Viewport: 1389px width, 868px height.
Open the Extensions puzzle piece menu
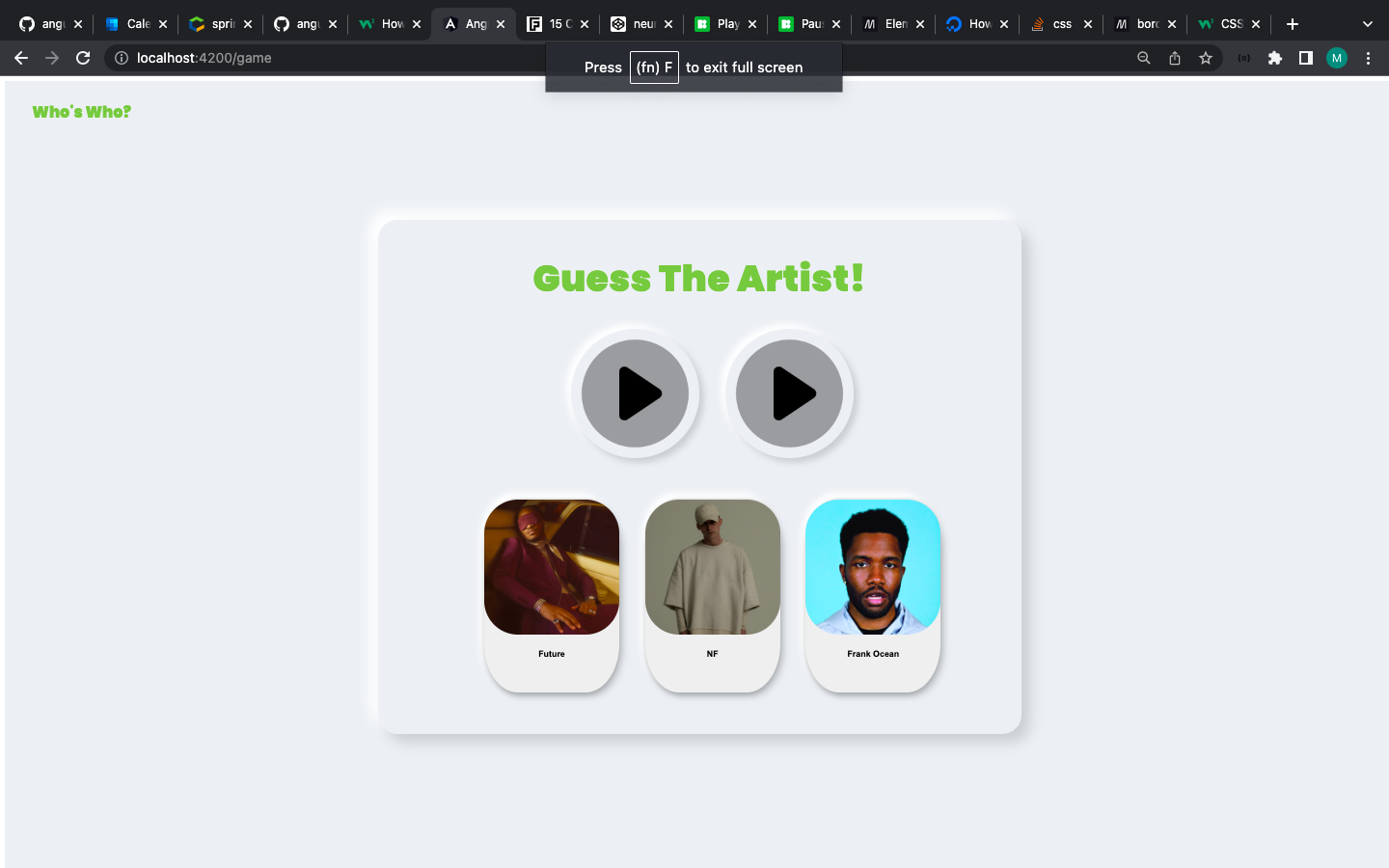point(1275,58)
